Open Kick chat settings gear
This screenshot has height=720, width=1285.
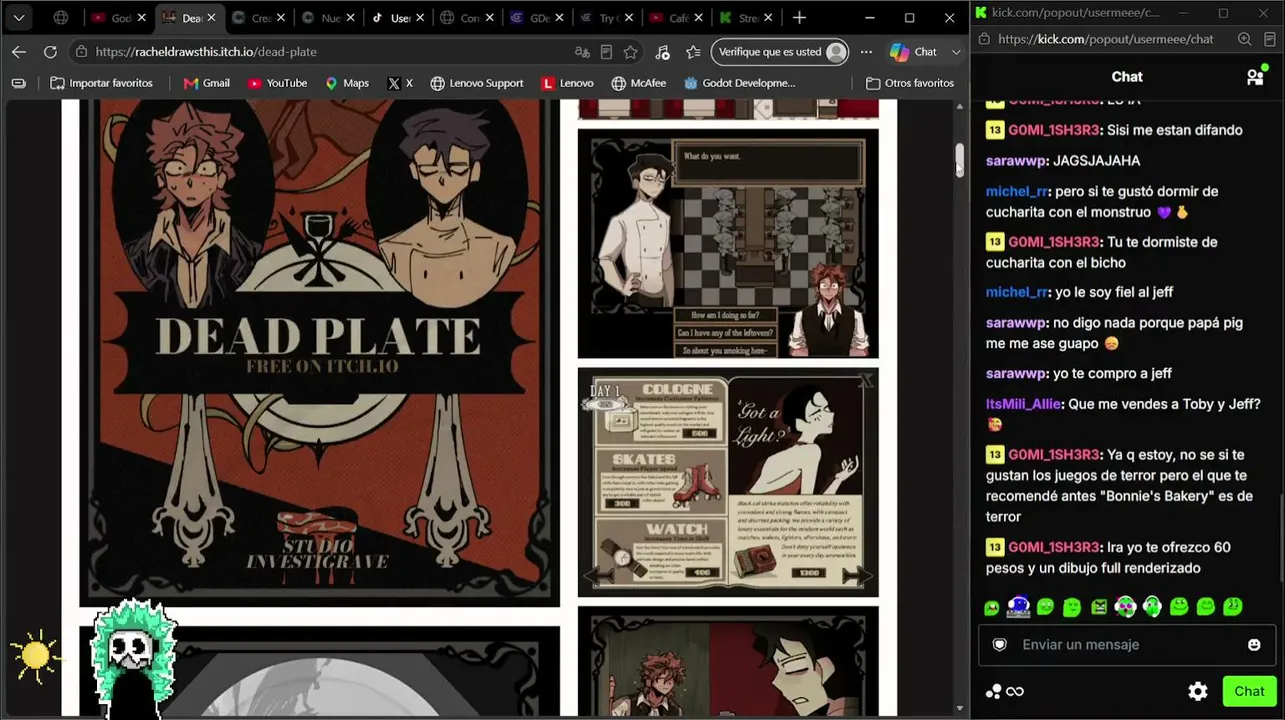click(x=1198, y=691)
